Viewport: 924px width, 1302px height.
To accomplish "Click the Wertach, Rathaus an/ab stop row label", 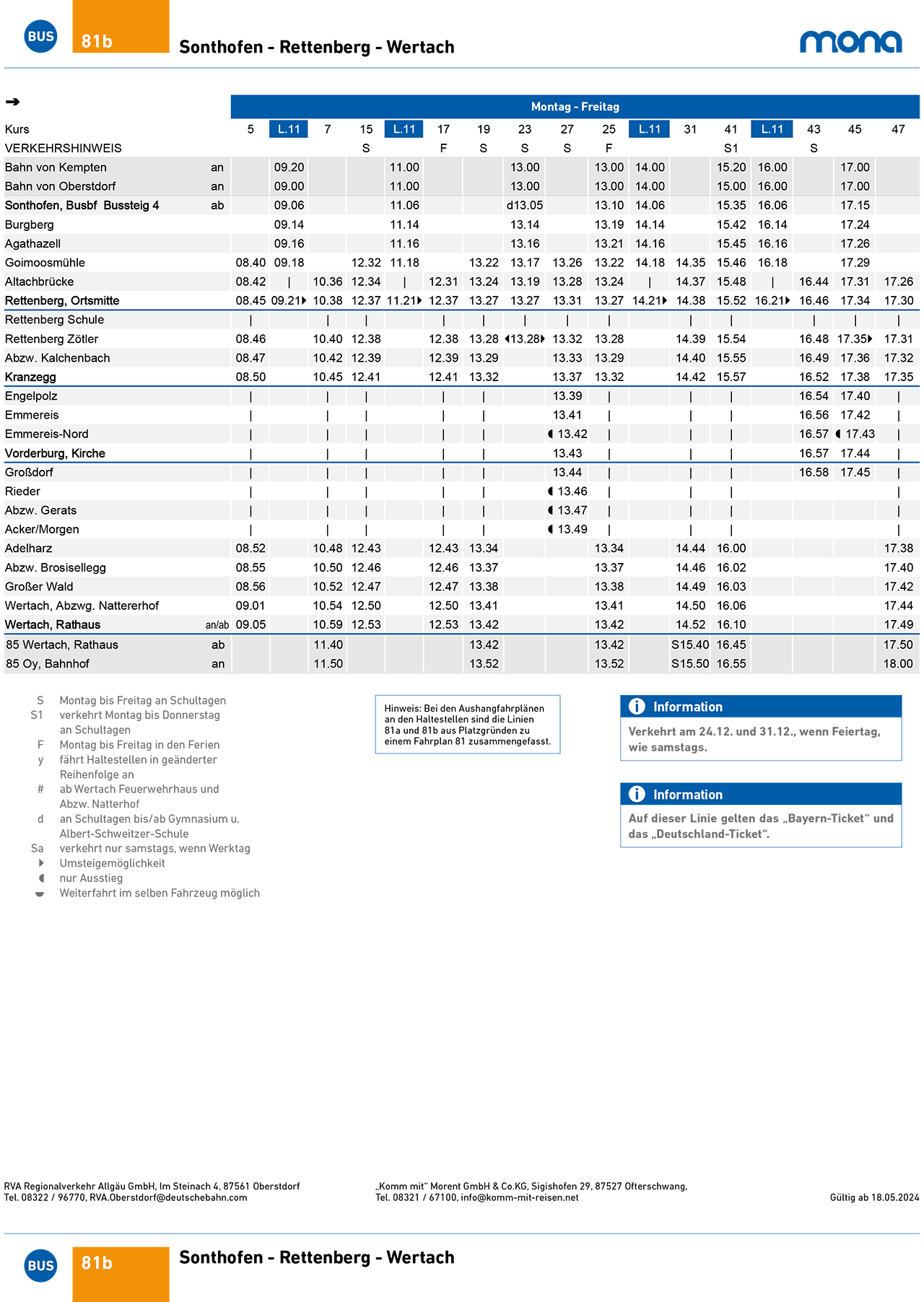I will click(53, 625).
